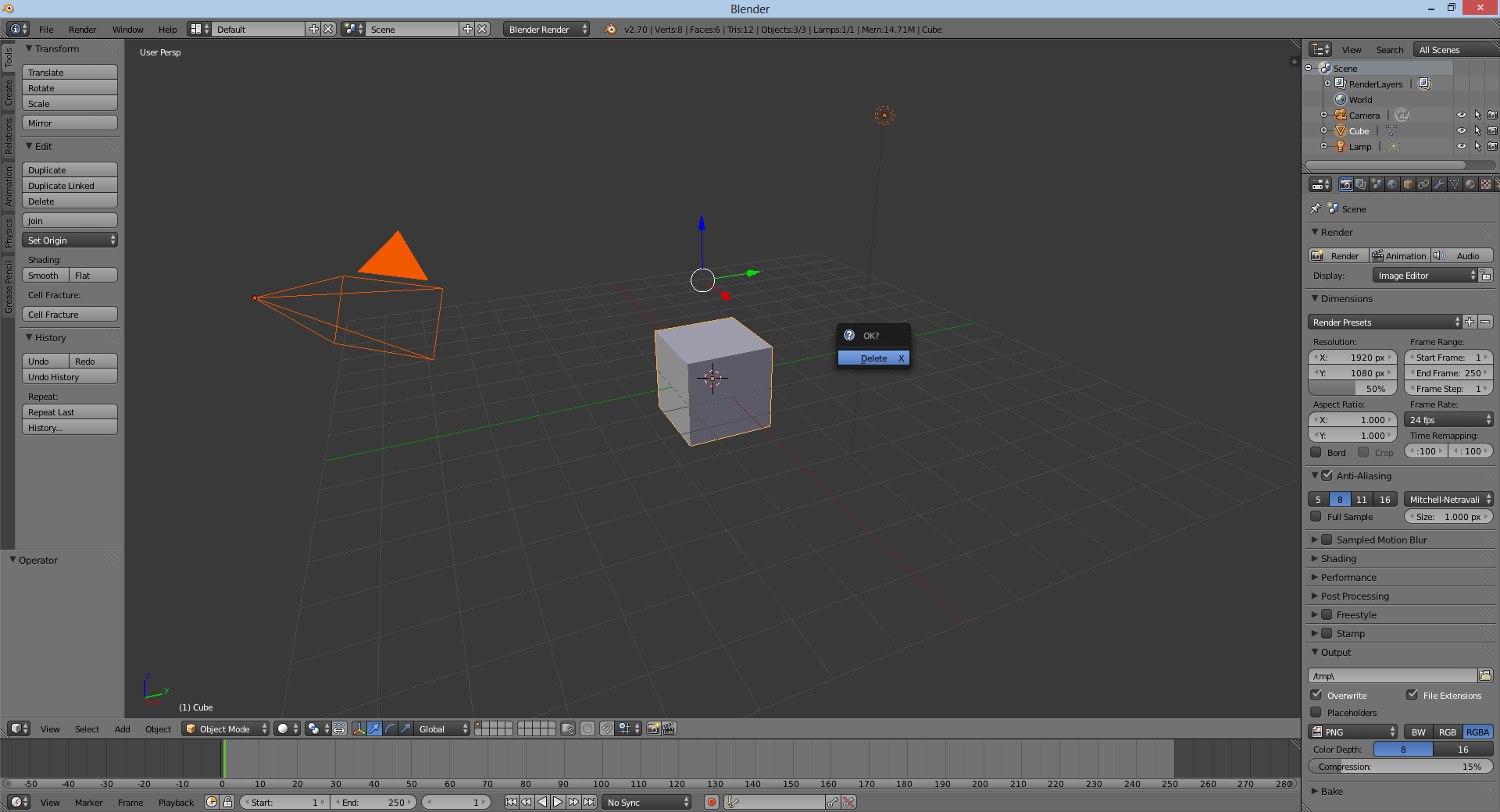Check the Sampled Motion Blur checkbox
Viewport: 1500px width, 812px height.
pos(1327,539)
